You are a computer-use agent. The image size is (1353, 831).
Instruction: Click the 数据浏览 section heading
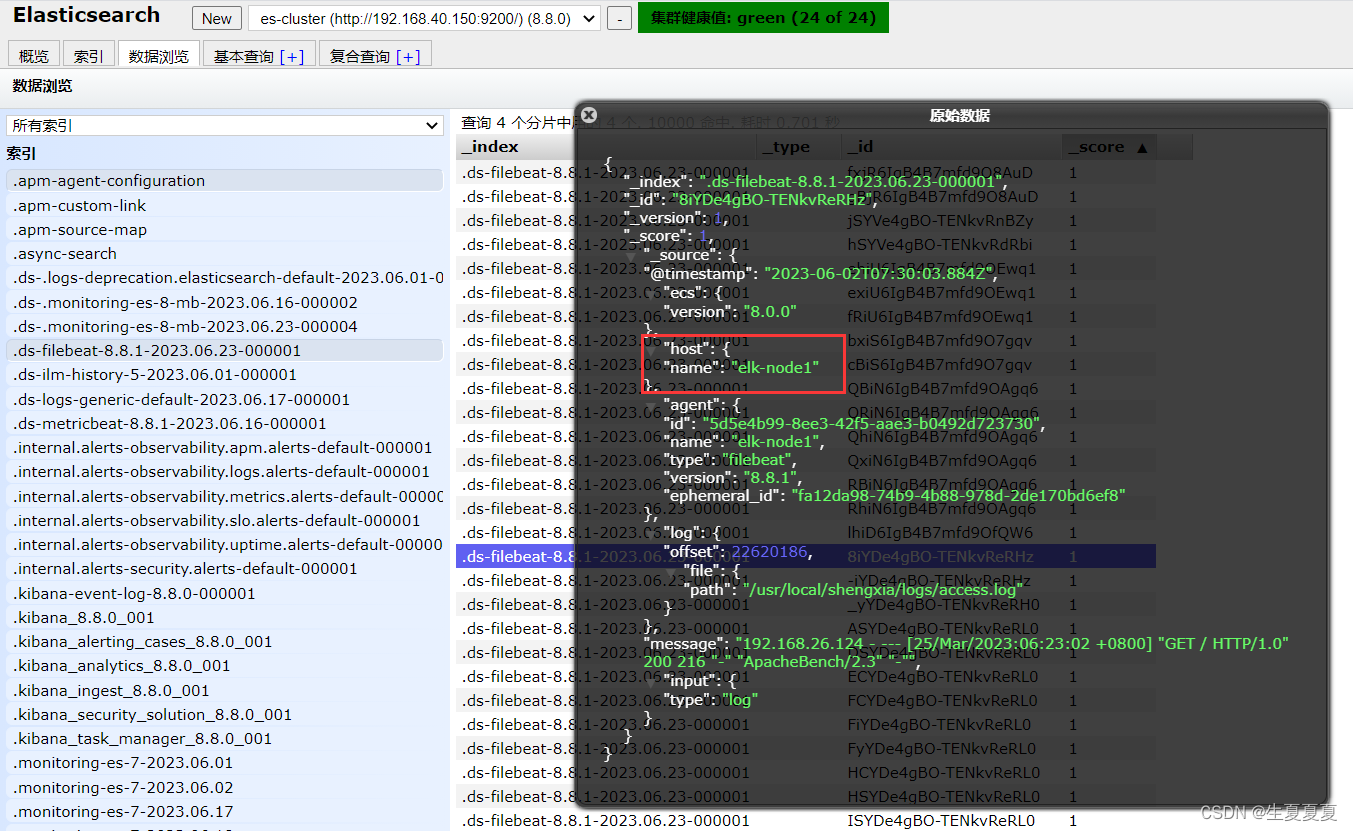click(x=42, y=86)
